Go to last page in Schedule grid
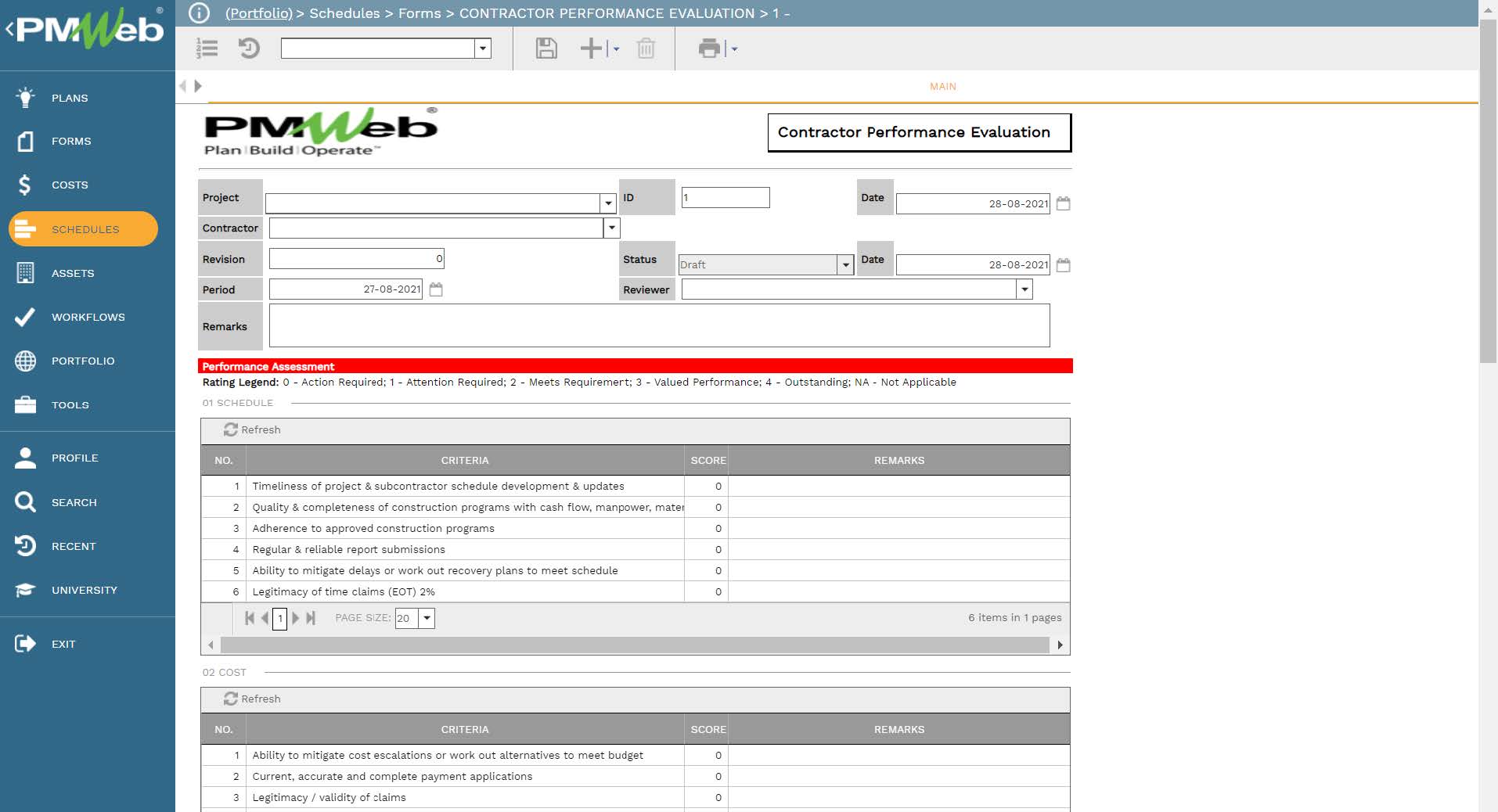The width and height of the screenshot is (1498, 812). tap(311, 618)
